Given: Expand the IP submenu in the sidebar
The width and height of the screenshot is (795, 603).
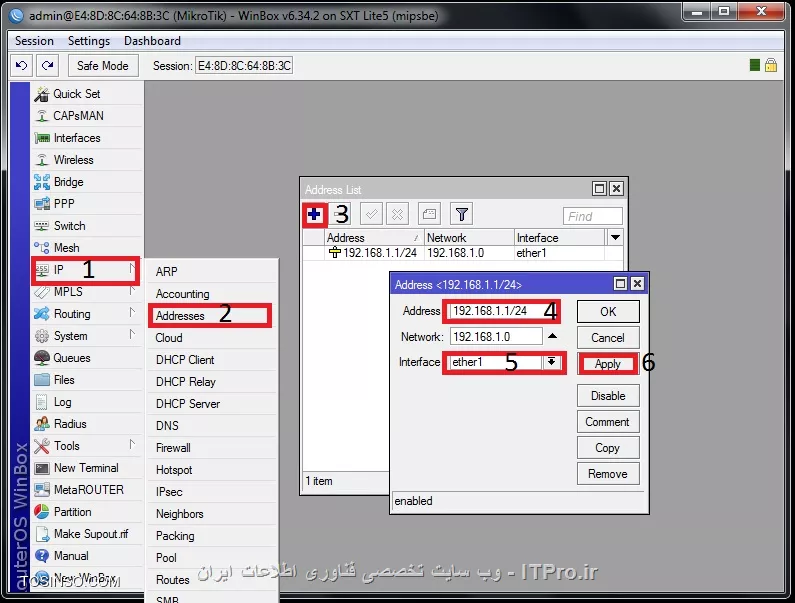Looking at the screenshot, I should coord(86,270).
